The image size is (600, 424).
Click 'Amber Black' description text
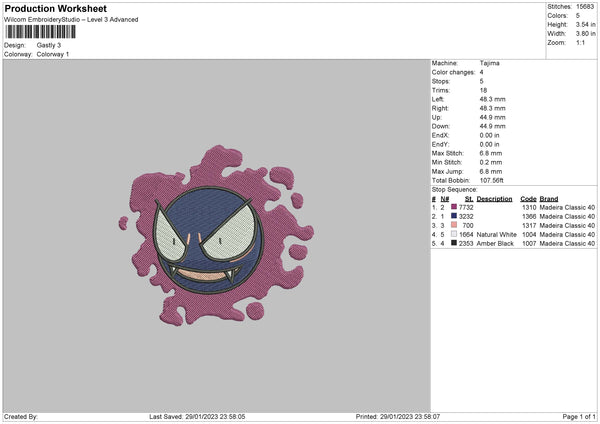[495, 243]
